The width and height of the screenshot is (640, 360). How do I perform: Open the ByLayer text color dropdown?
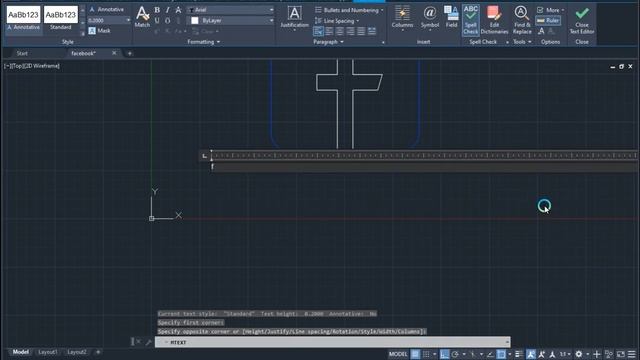click(231, 20)
